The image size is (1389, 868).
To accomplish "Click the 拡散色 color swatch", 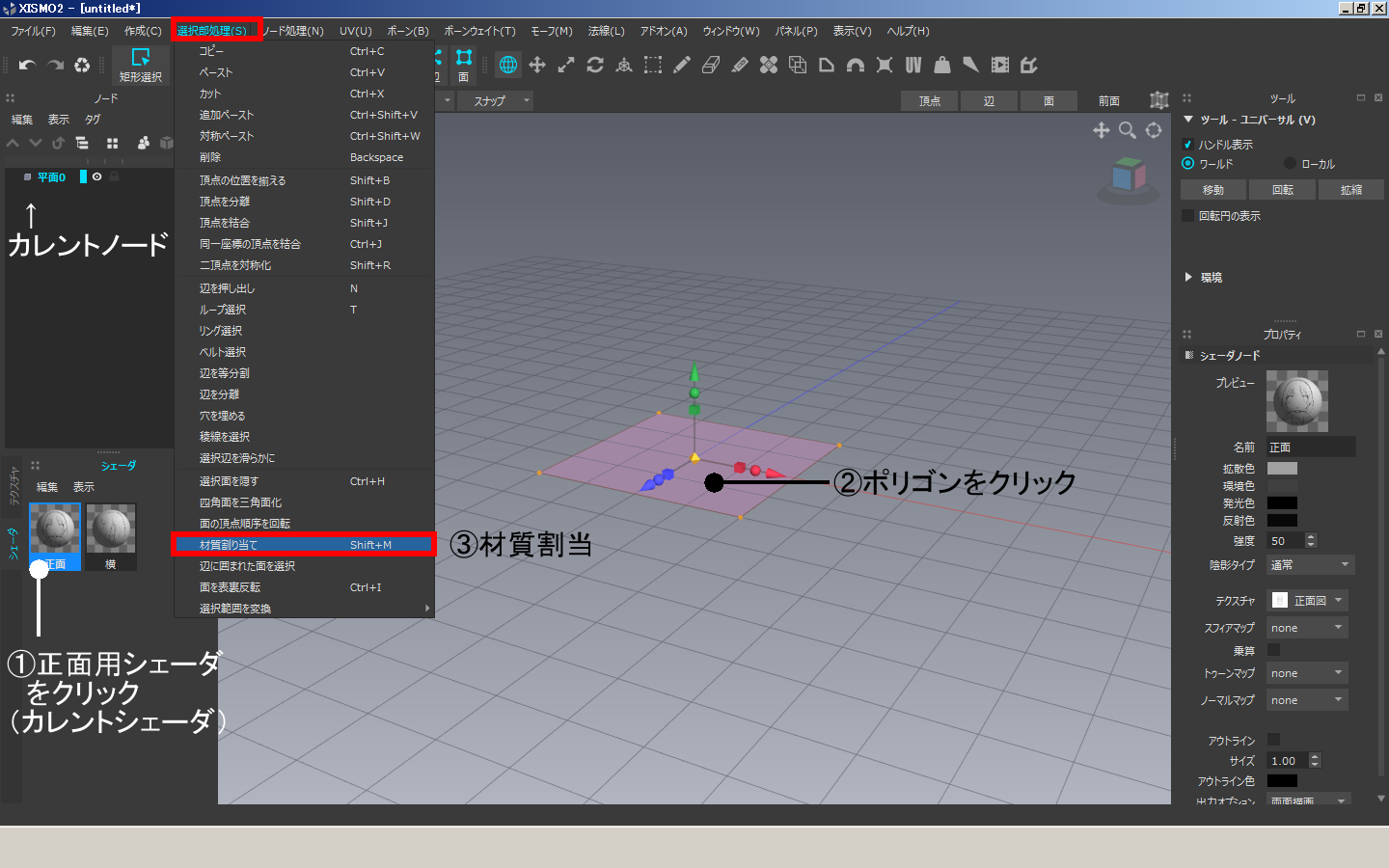I will 1282,469.
